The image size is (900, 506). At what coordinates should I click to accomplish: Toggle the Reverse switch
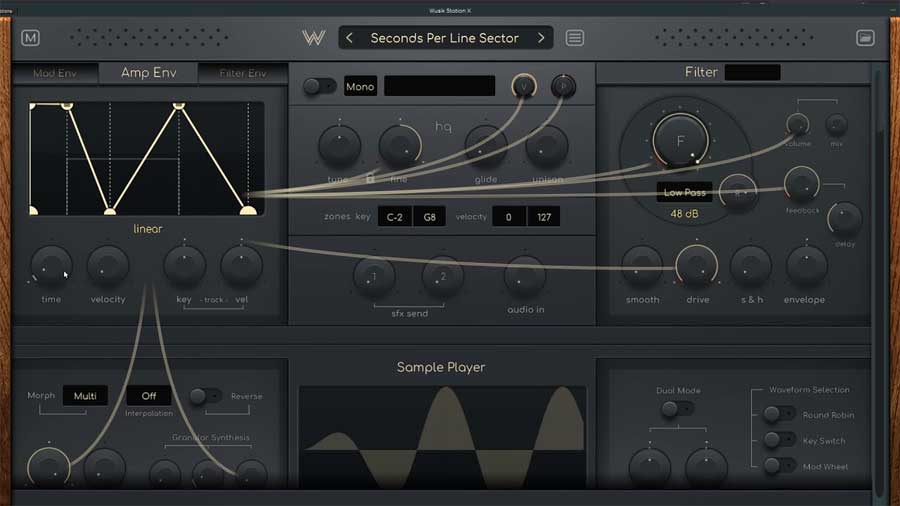point(205,396)
